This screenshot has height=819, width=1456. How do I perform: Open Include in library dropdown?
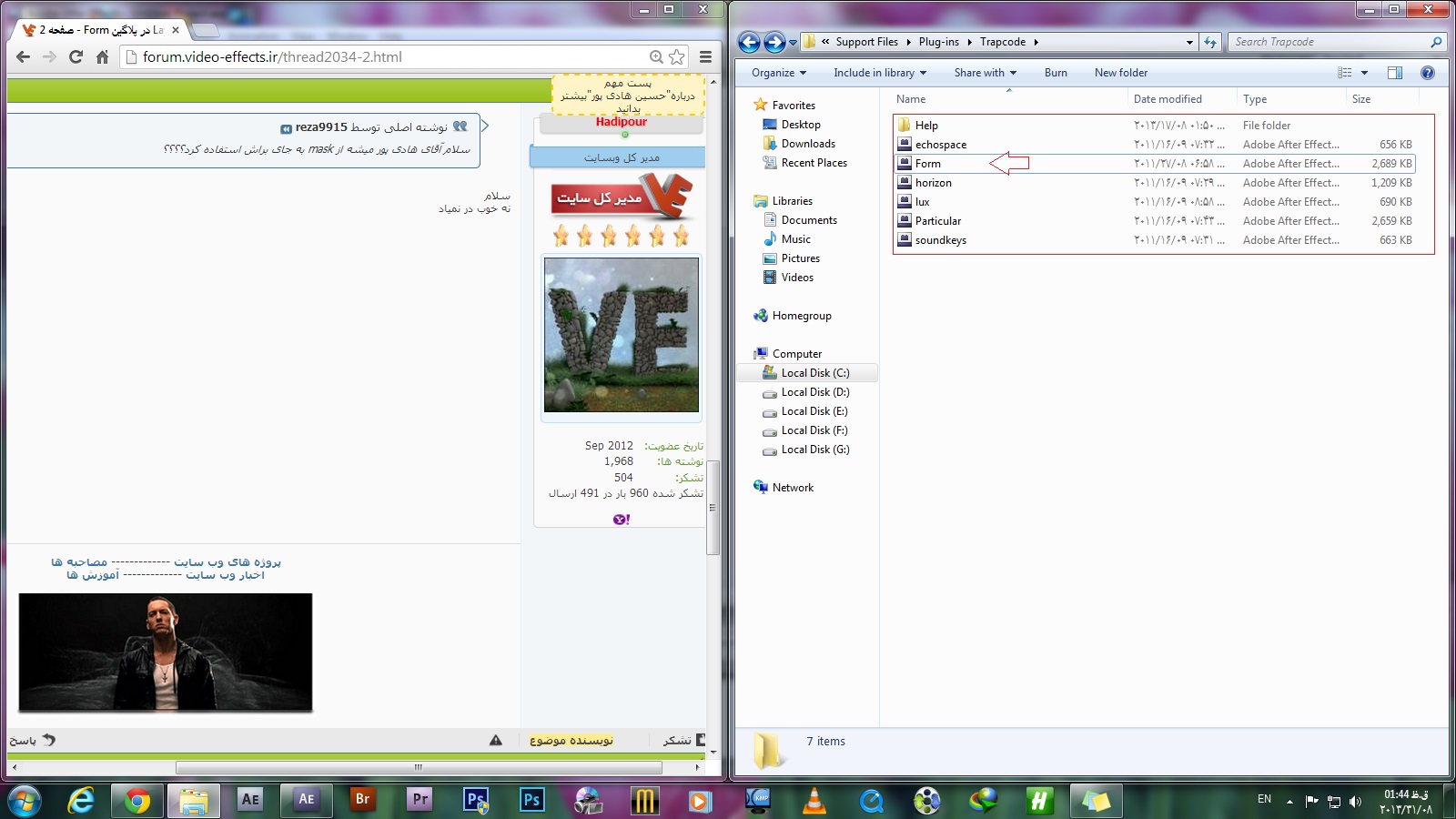[x=880, y=73]
